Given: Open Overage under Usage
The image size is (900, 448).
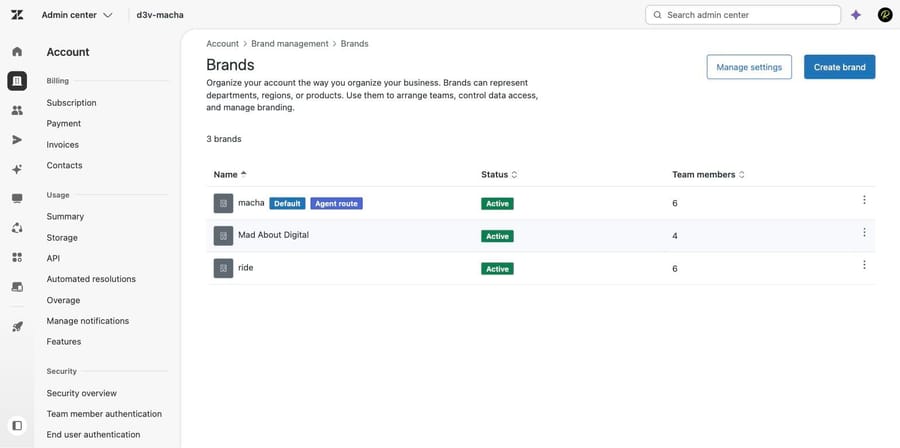Looking at the screenshot, I should 63,300.
